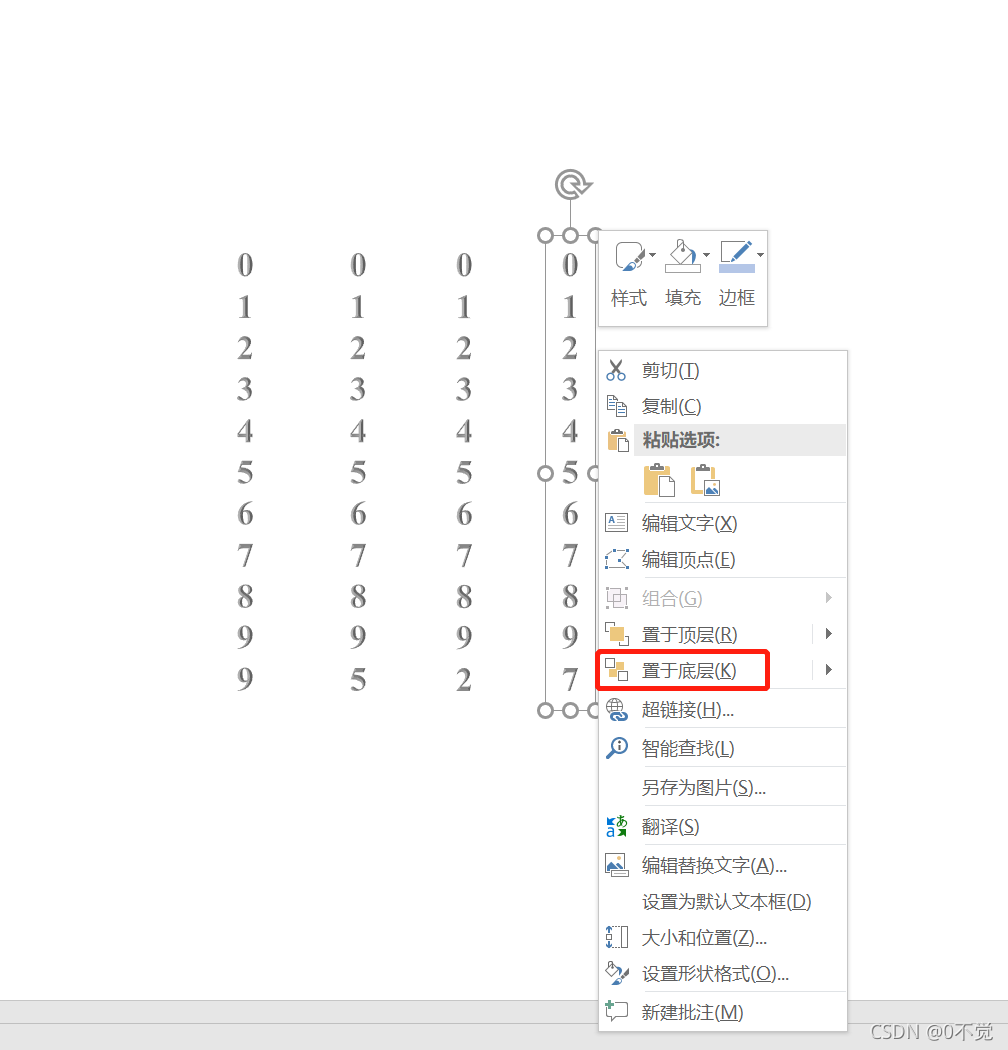Click the Bring to Front icon

(x=617, y=633)
